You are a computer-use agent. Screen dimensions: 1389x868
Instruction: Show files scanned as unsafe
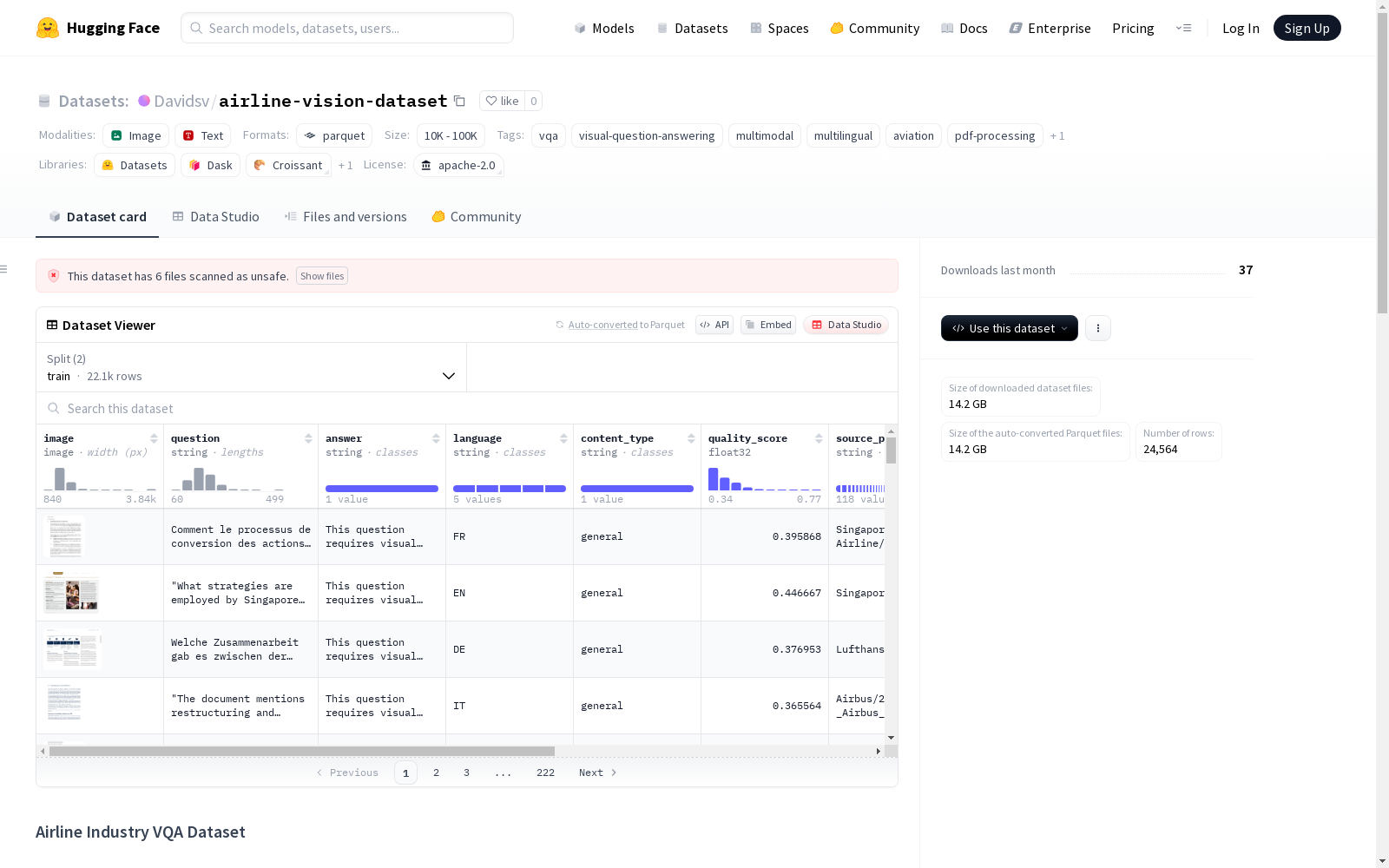click(322, 276)
